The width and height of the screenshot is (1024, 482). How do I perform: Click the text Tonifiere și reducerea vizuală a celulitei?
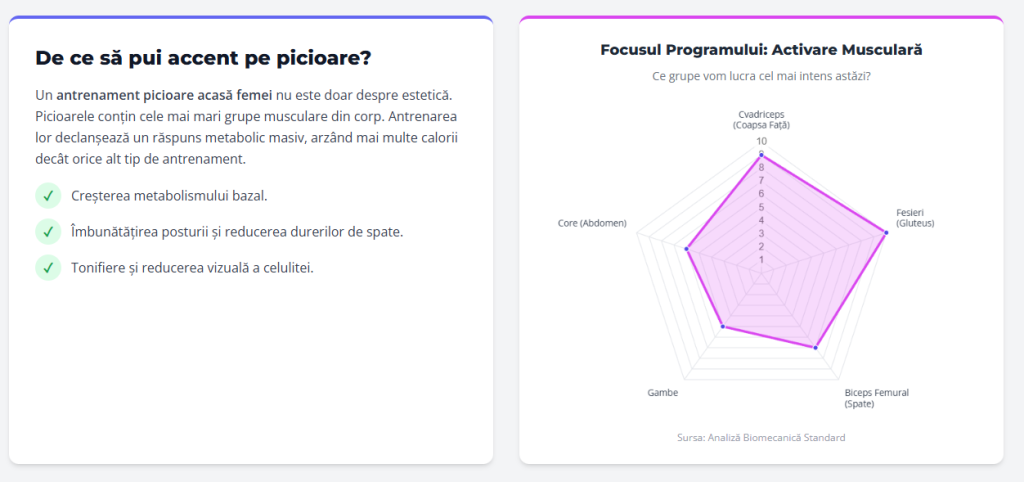[x=193, y=268]
